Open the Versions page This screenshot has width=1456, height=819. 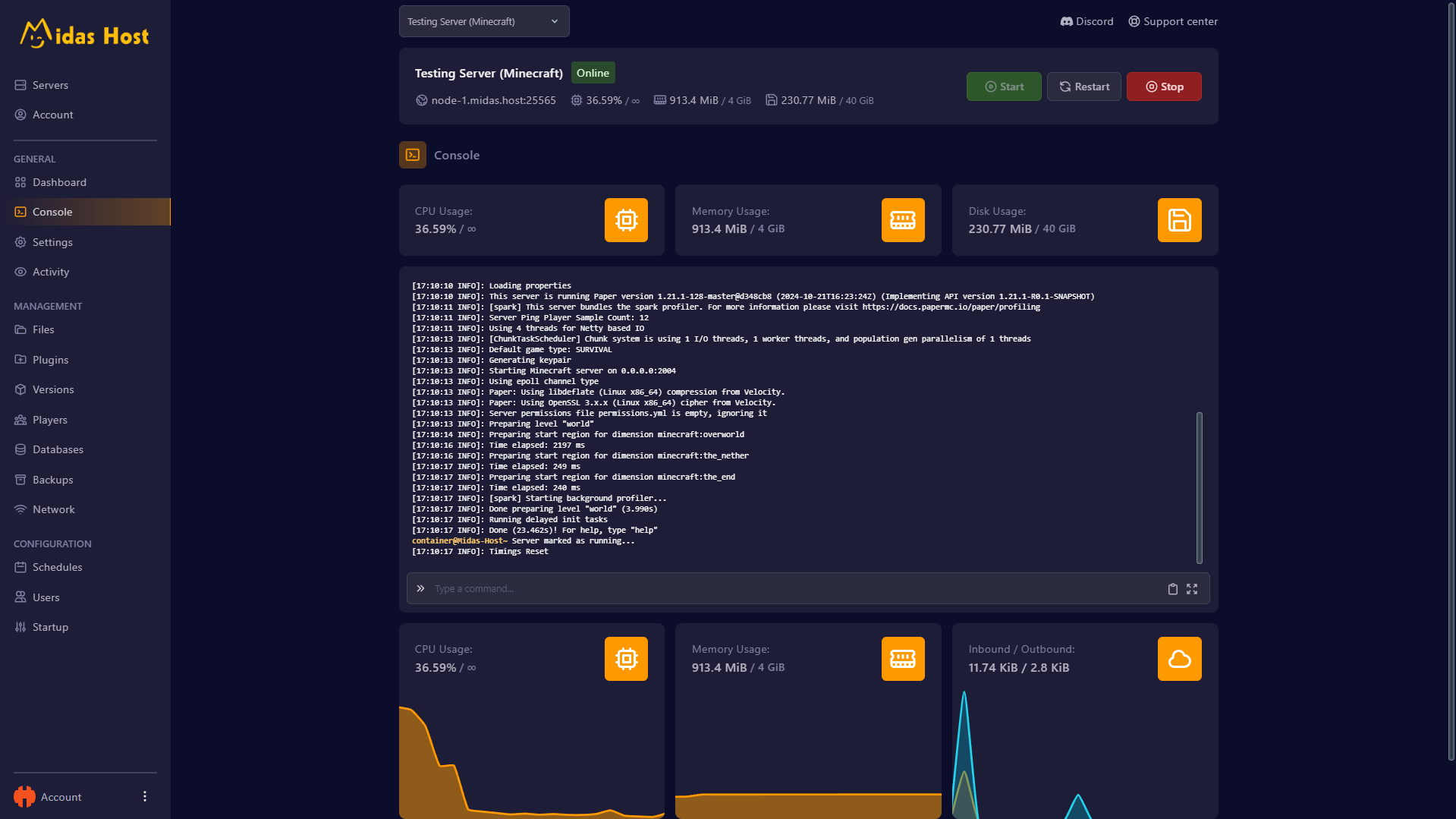coord(85,389)
